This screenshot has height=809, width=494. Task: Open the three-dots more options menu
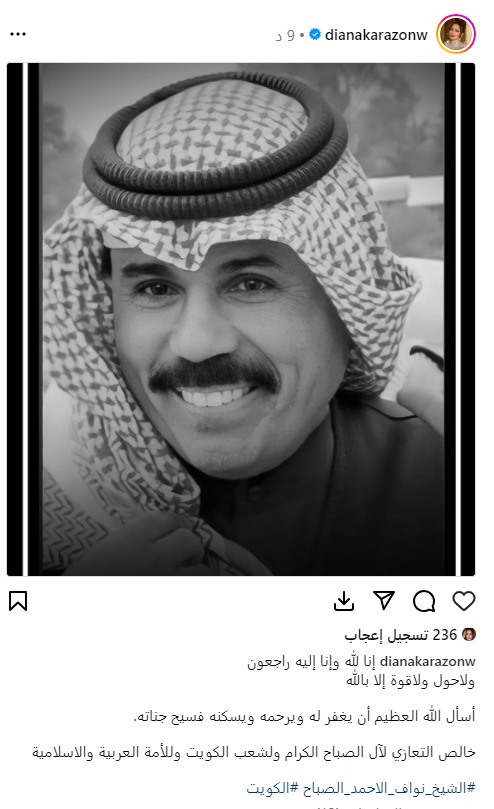[18, 35]
